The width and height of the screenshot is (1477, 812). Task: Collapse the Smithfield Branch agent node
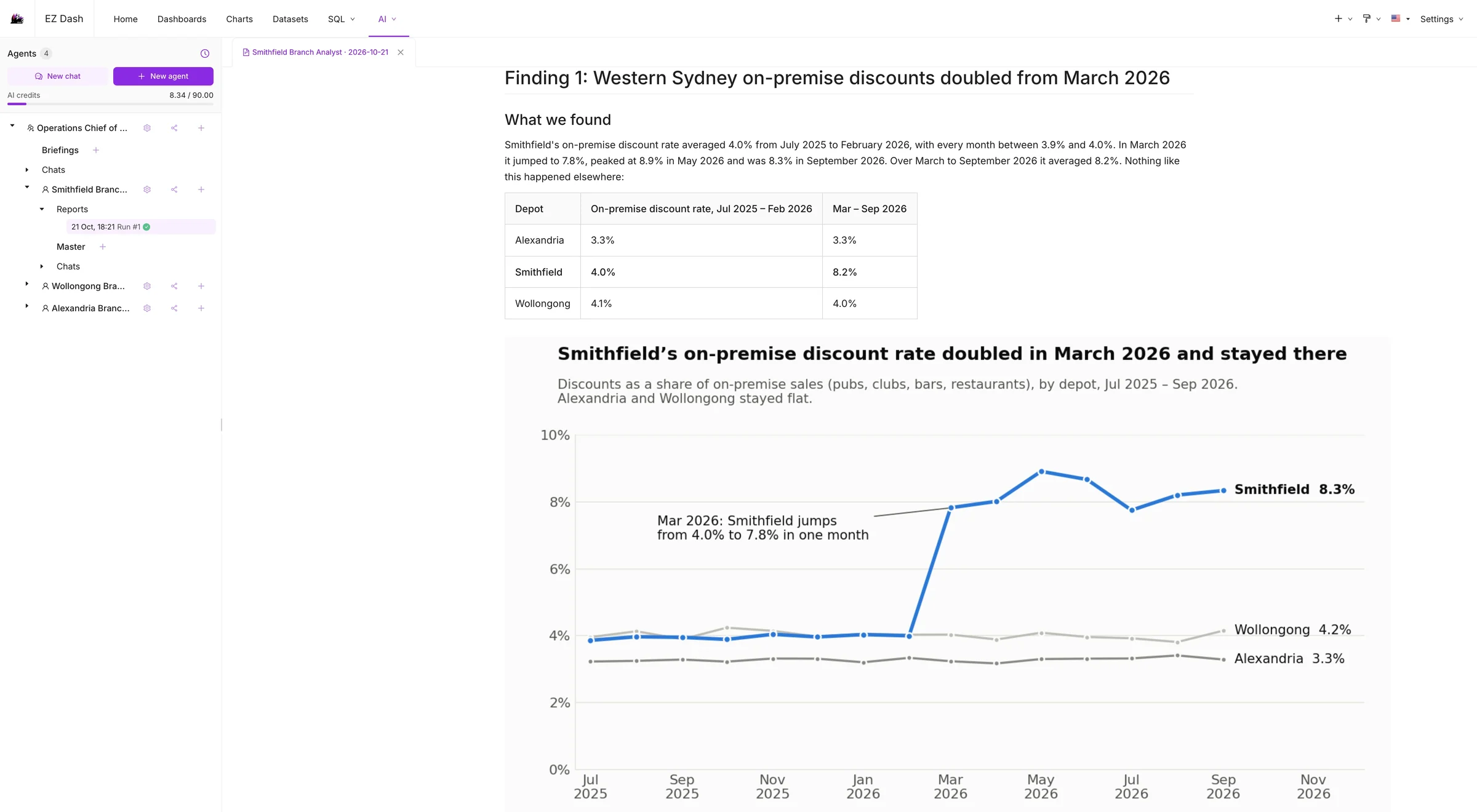tap(27, 188)
